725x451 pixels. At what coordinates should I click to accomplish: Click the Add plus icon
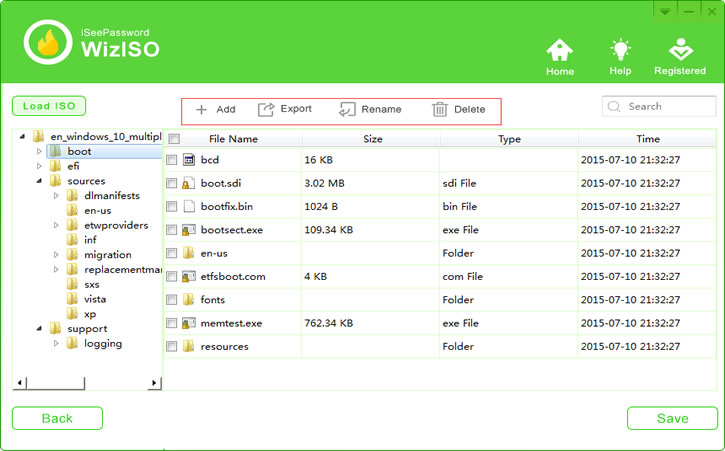(x=201, y=110)
